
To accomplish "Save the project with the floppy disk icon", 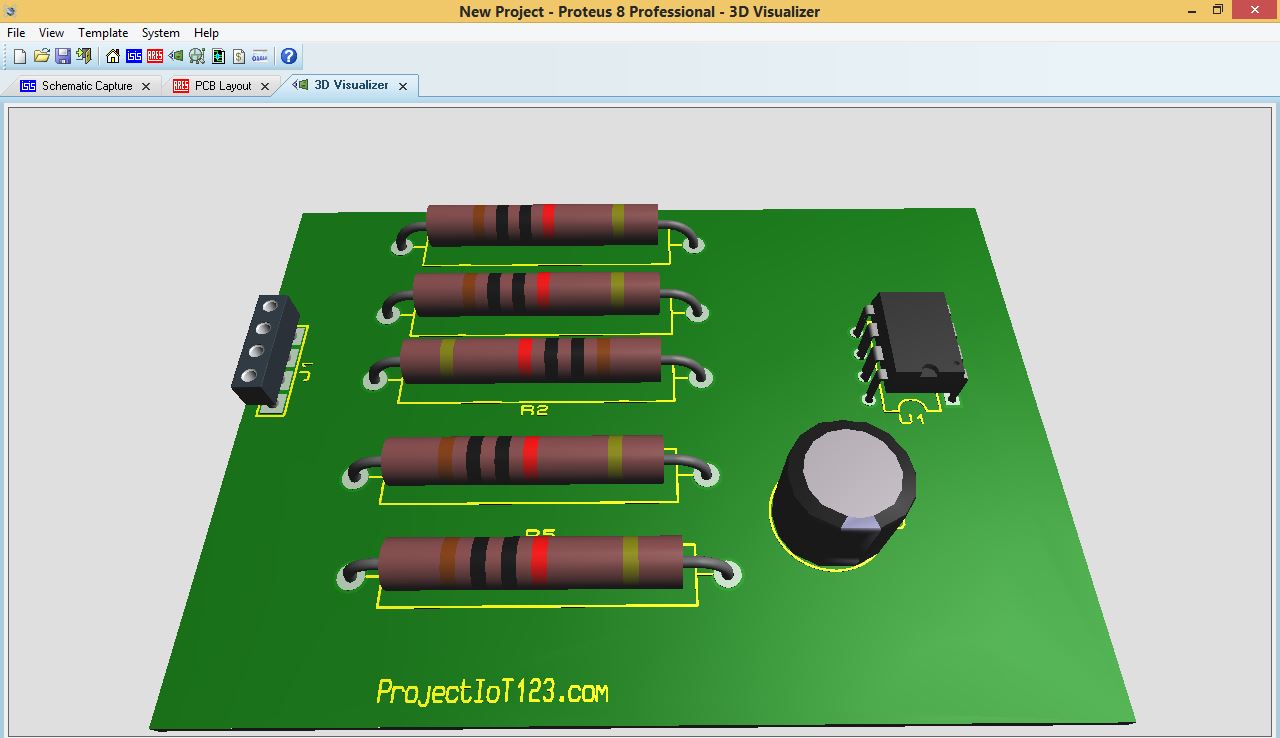I will point(63,56).
